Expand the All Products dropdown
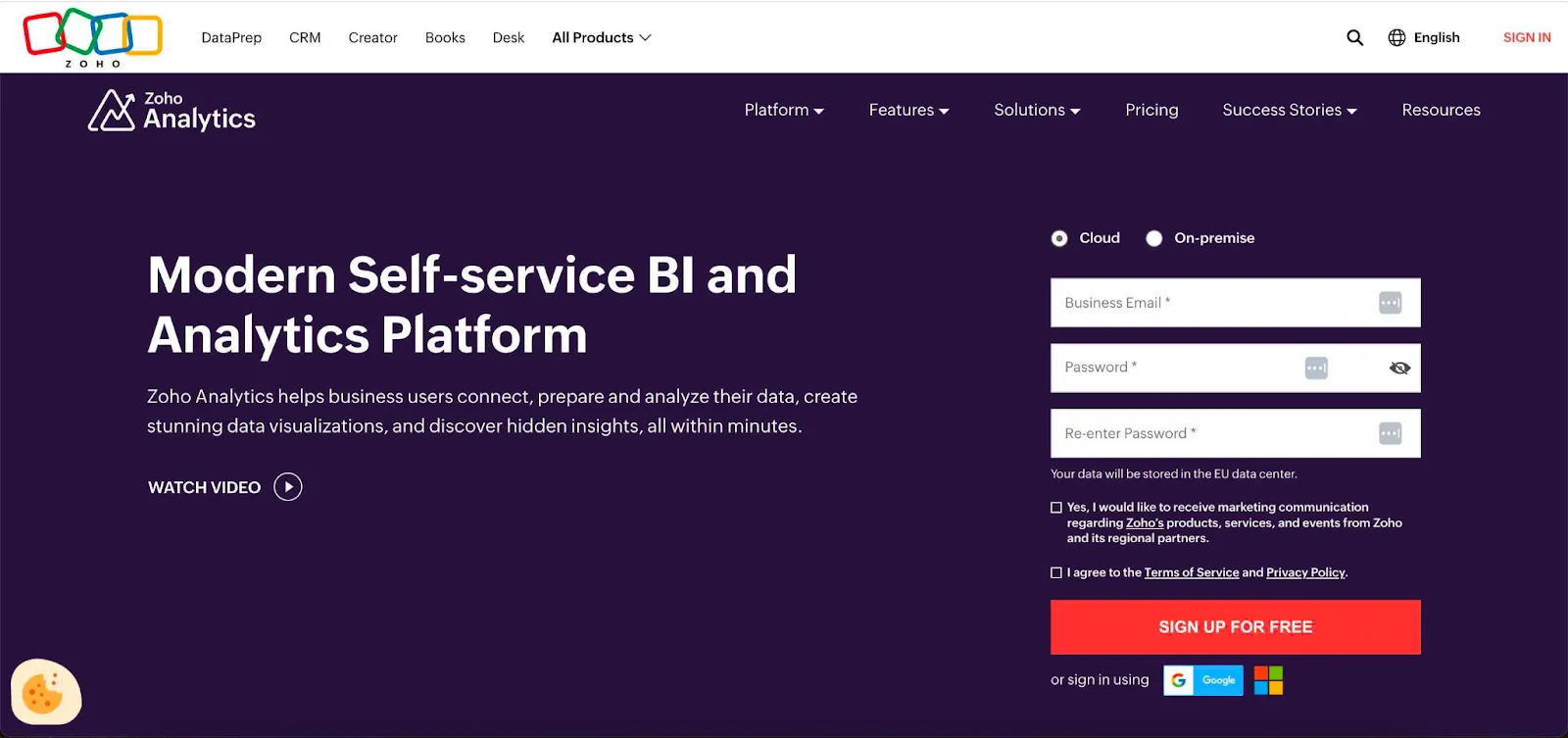Screen dimensions: 1568x738 (602, 37)
